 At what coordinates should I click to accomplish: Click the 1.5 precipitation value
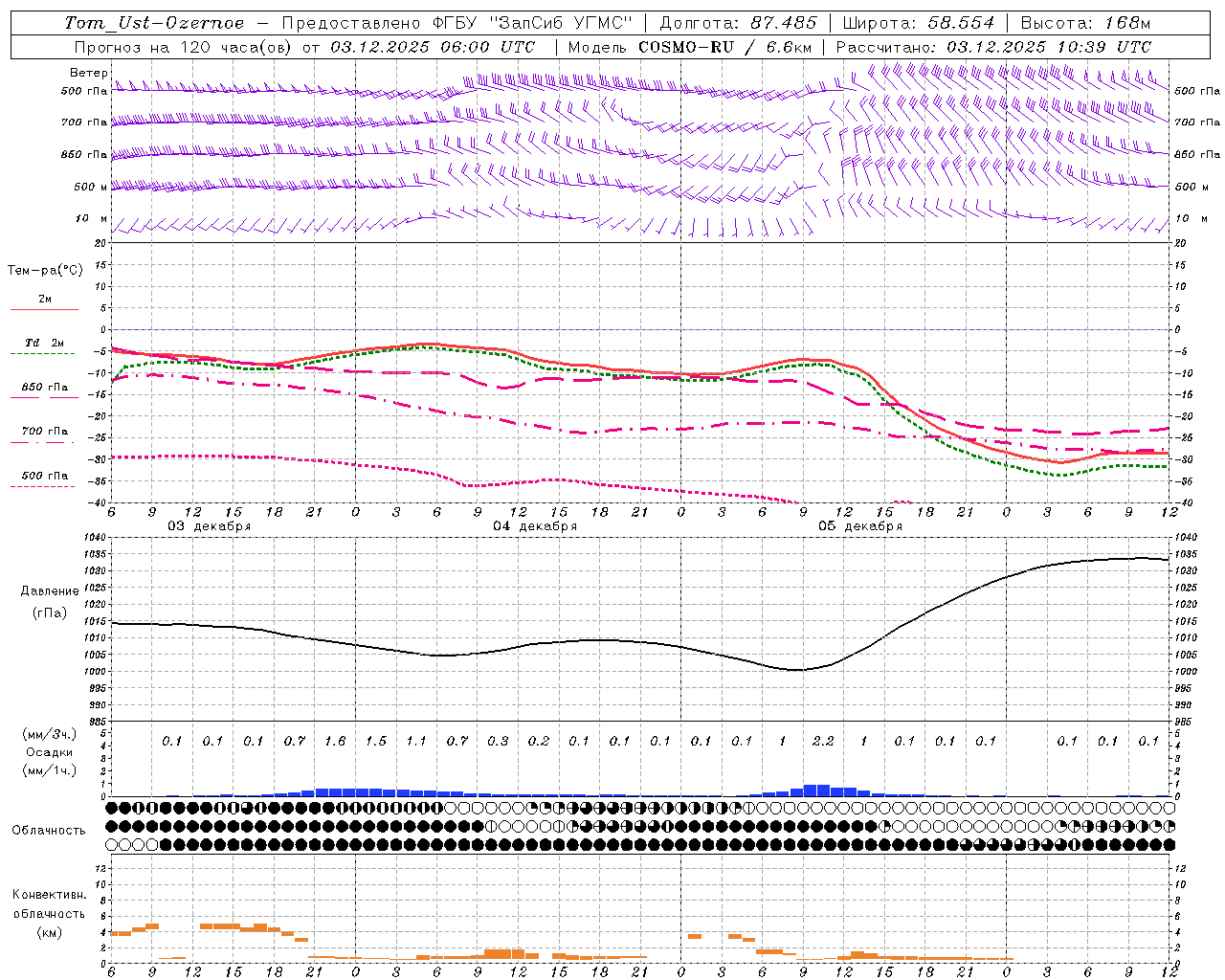click(x=376, y=741)
